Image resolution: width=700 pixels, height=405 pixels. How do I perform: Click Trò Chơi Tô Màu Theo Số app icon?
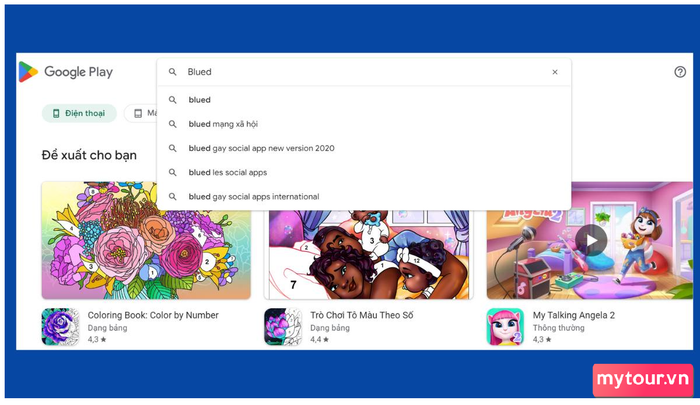pos(283,326)
